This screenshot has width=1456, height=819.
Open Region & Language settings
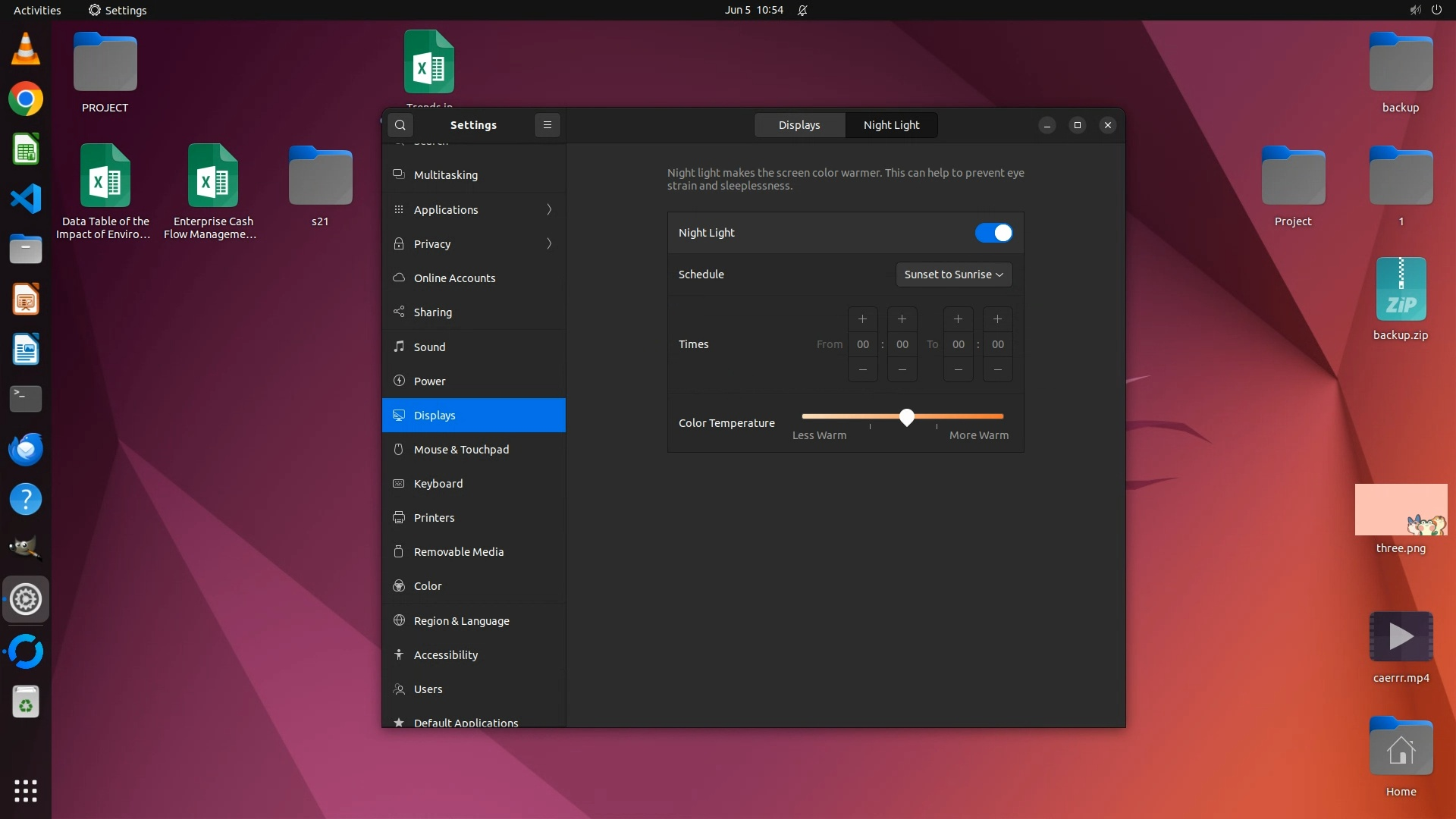[461, 621]
